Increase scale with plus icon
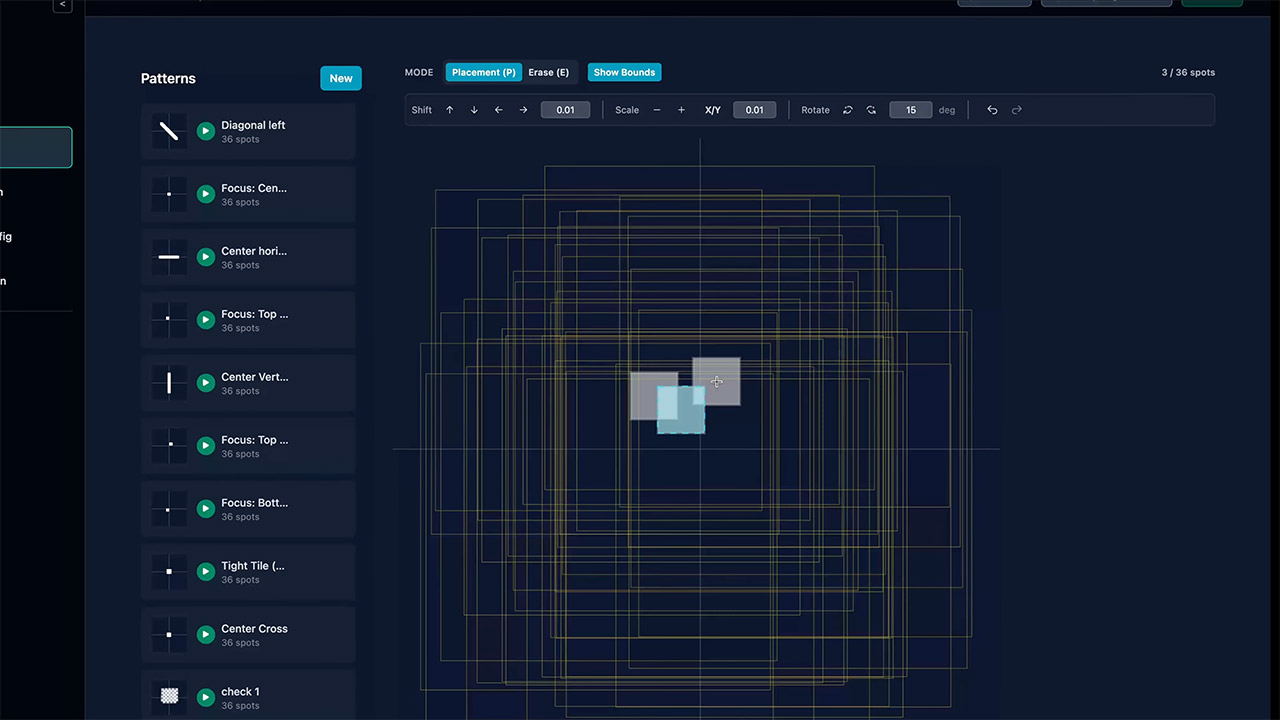Screen dimensions: 1280x720 pyautogui.click(x=681, y=110)
